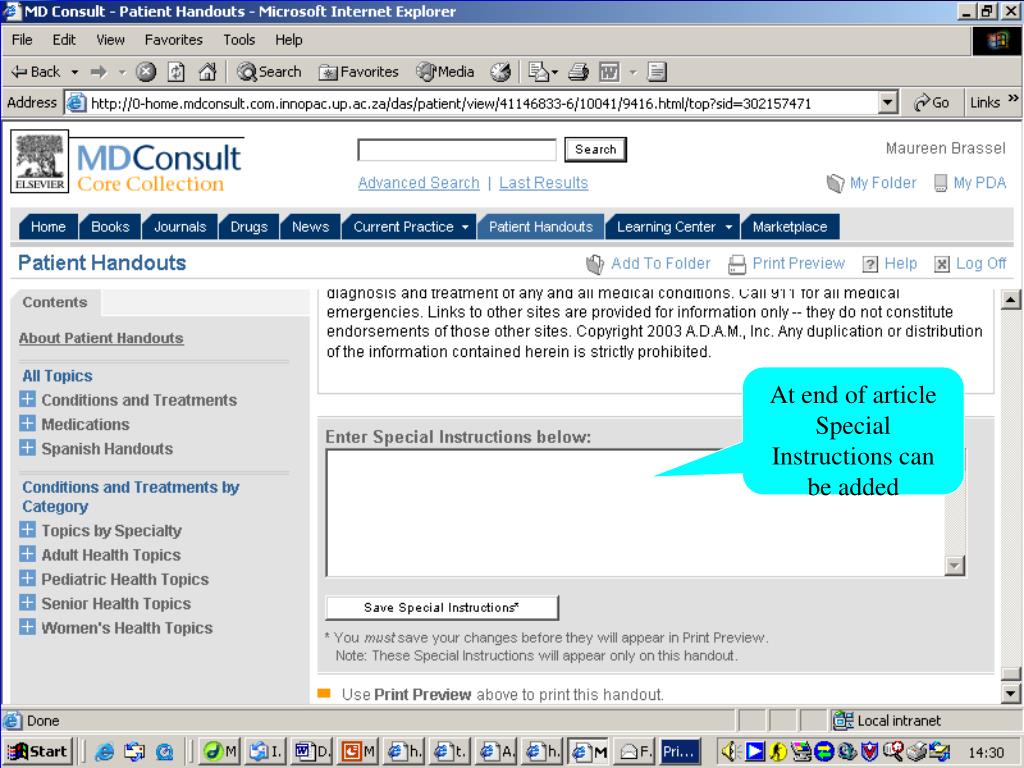Switch to the Home tab

tap(48, 227)
